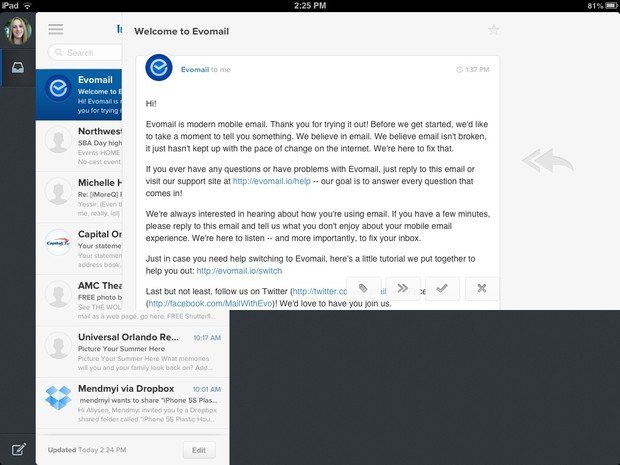Open the Mendmyi via Dropbox email
The height and width of the screenshot is (465, 620).
pos(132,403)
